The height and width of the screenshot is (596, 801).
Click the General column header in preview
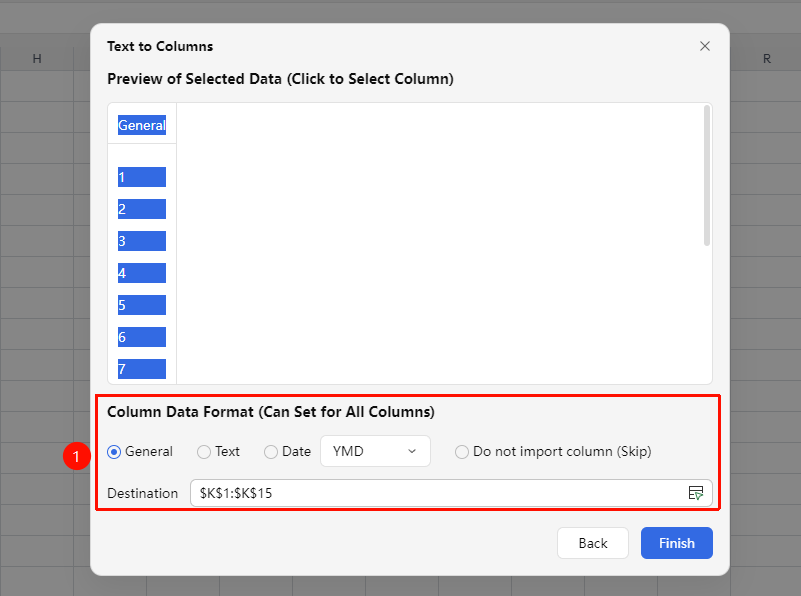(142, 125)
